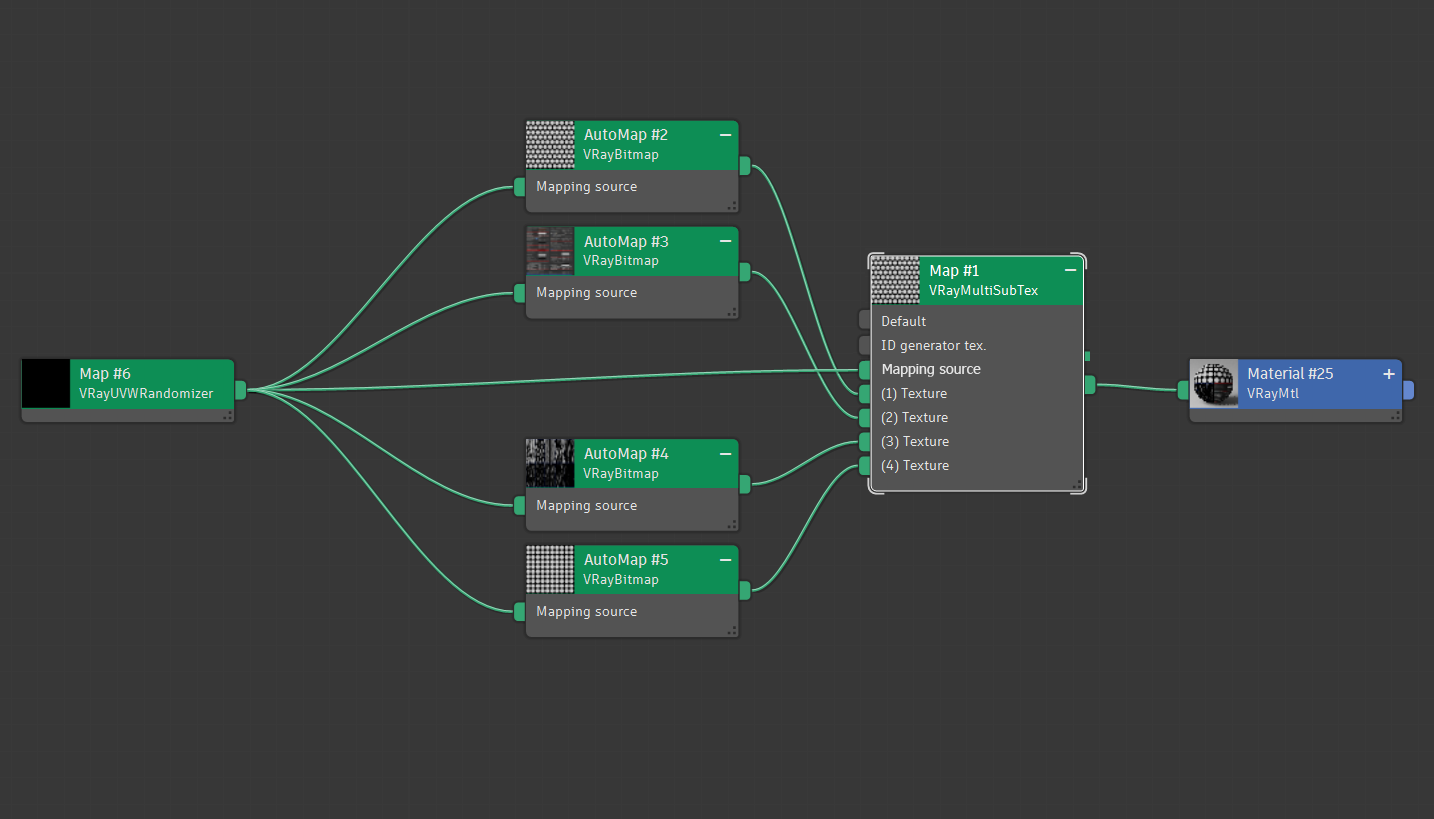Image resolution: width=1434 pixels, height=819 pixels.
Task: Click the AutoMap #3 preview thumbnail
Action: 551,252
